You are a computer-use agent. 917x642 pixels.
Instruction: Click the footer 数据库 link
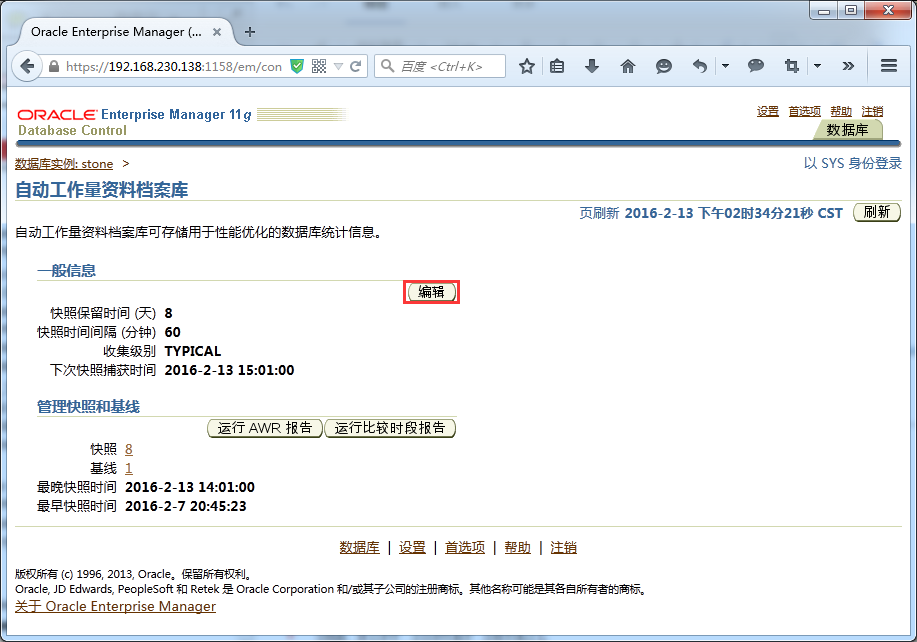(360, 547)
